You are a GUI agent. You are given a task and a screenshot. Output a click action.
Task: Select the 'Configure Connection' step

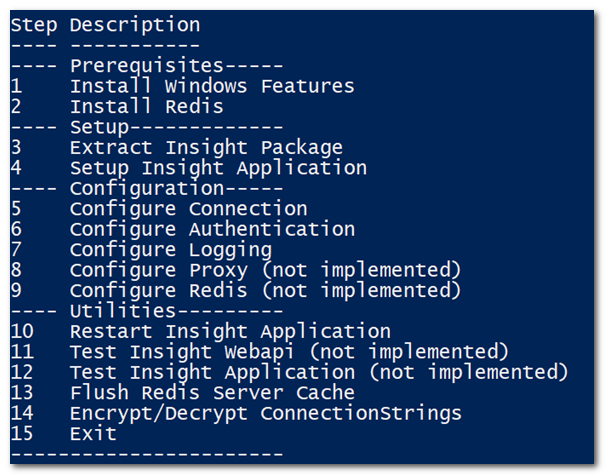(188, 209)
